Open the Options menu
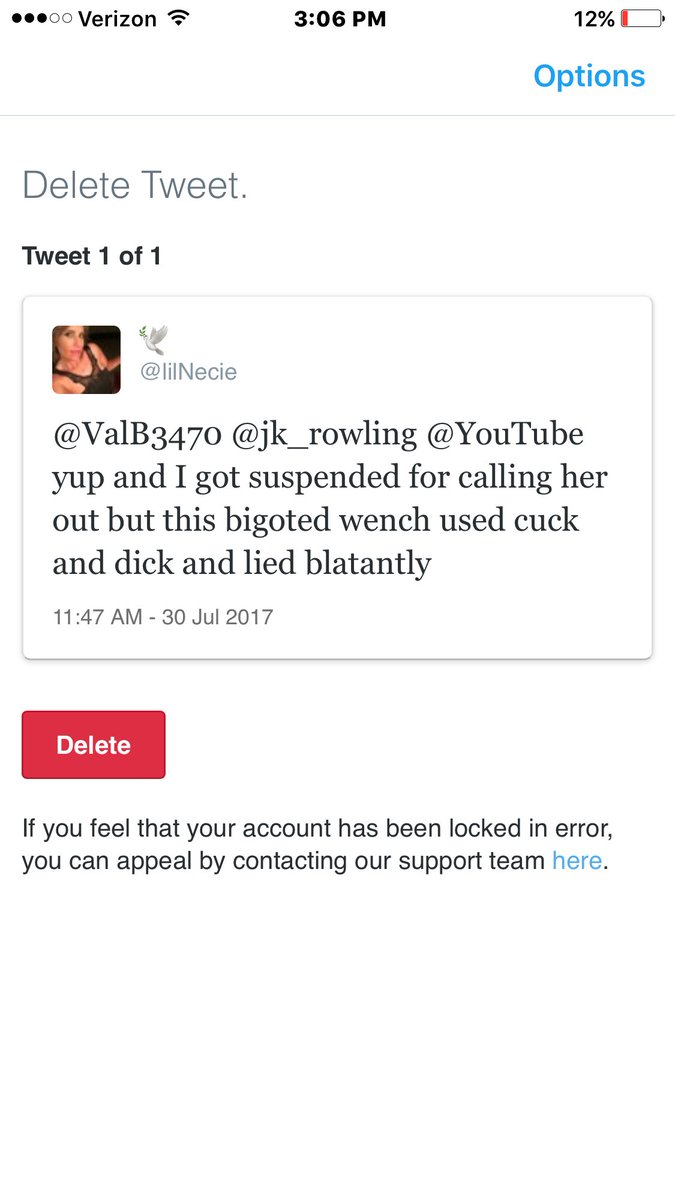The width and height of the screenshot is (675, 1200). pos(589,76)
